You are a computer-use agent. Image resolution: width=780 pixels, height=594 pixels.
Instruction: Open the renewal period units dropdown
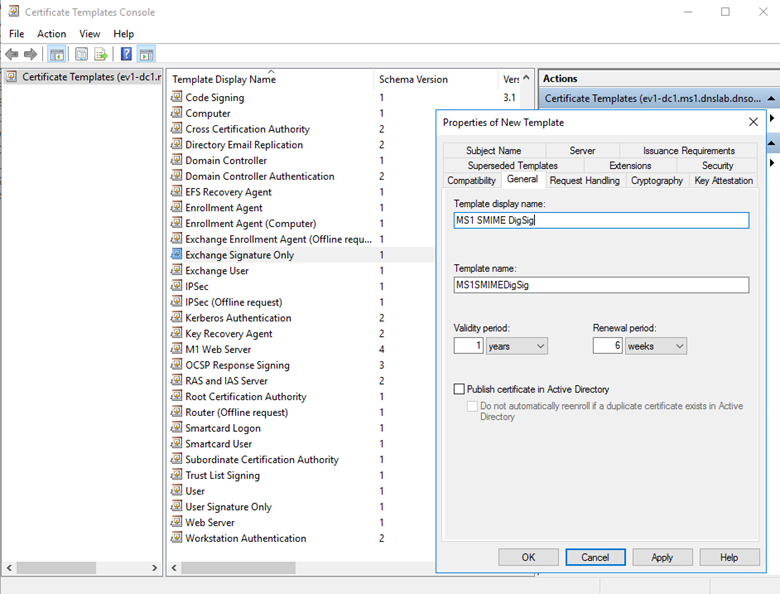655,346
